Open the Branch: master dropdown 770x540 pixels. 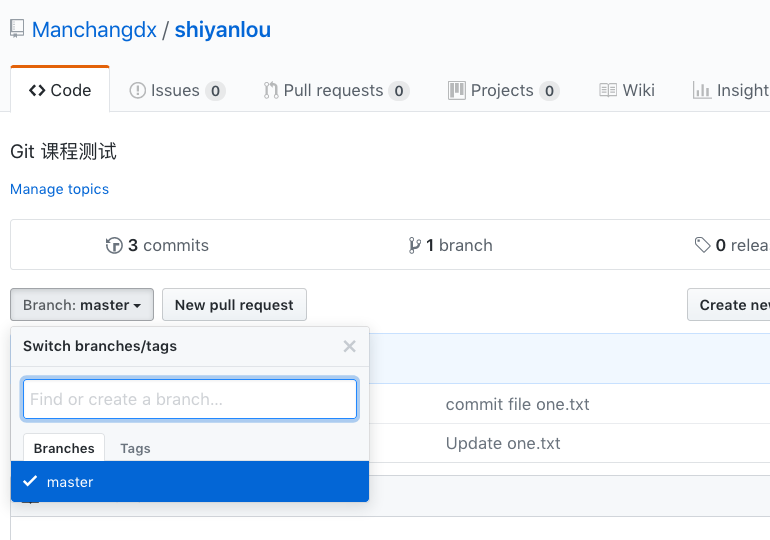tap(82, 305)
